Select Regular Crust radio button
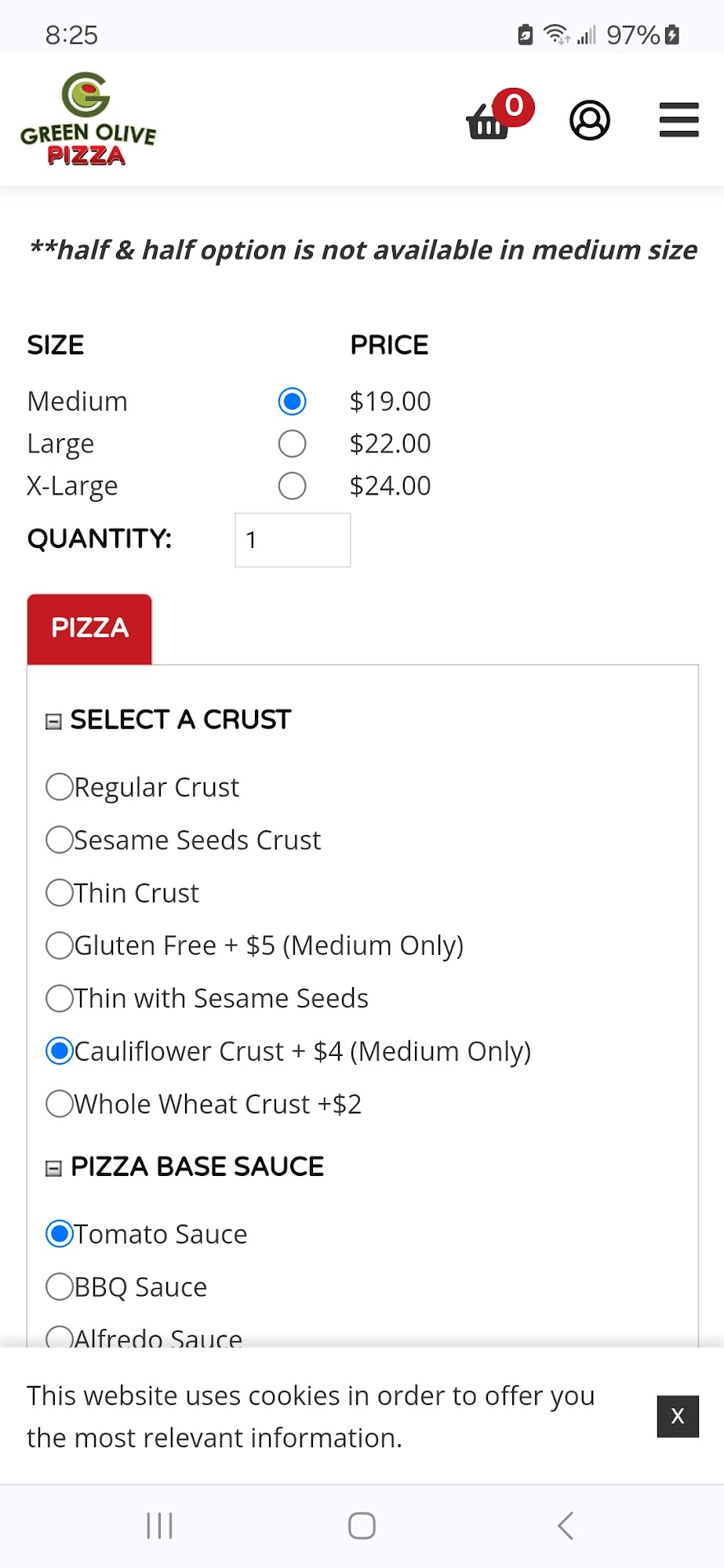The width and height of the screenshot is (724, 1568). coord(60,786)
